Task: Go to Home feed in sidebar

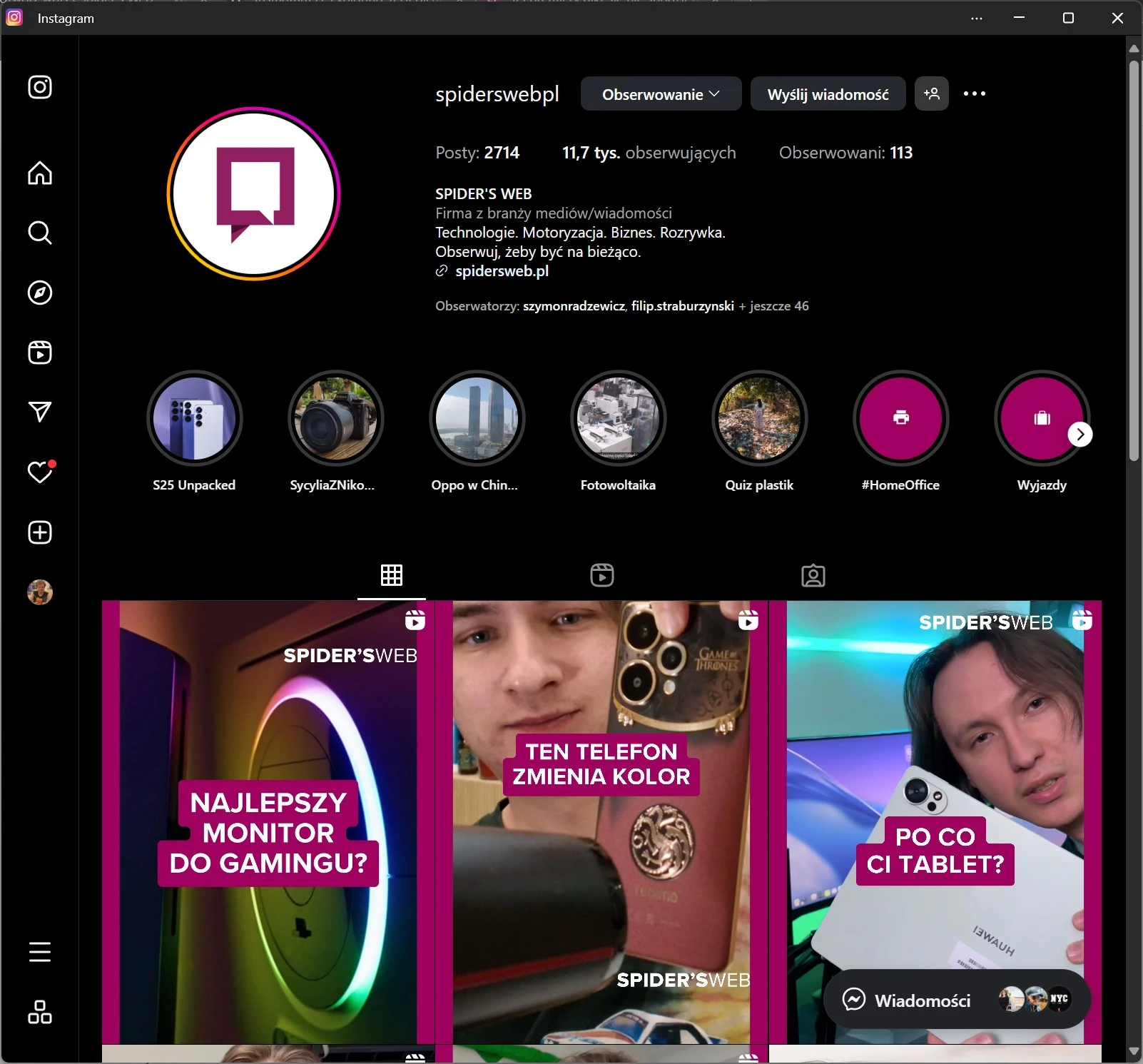Action: point(40,173)
